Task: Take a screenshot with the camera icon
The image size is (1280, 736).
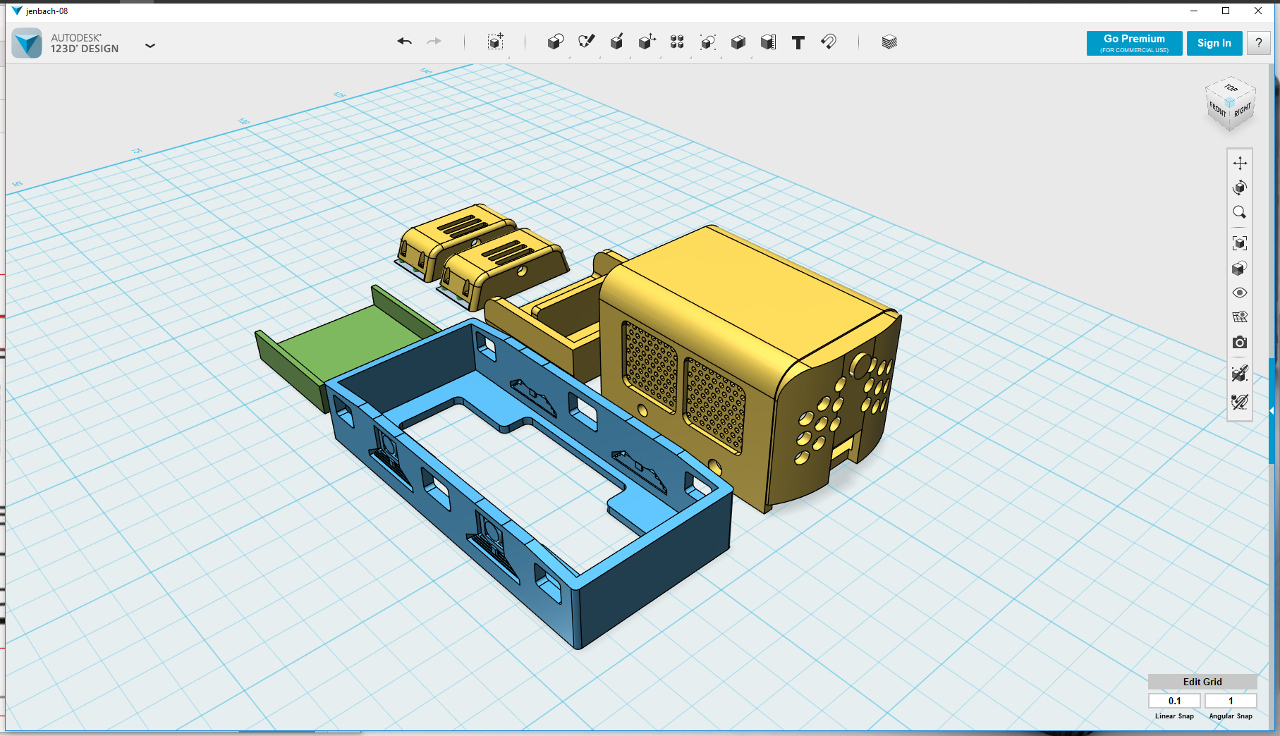Action: pos(1240,342)
